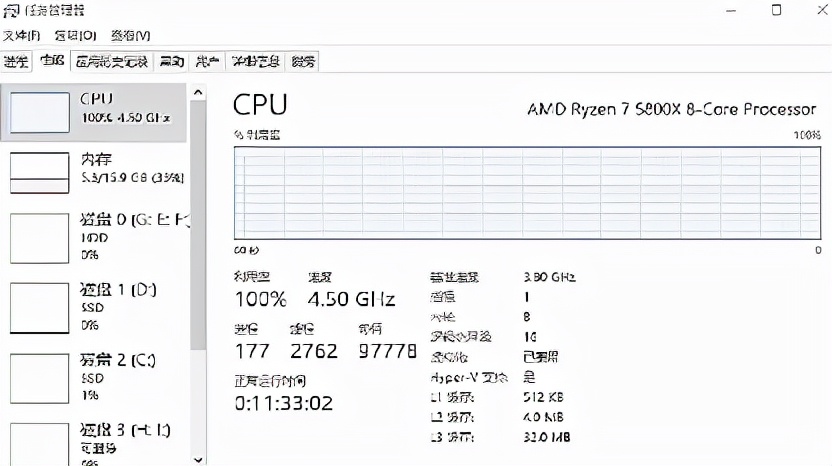Select the memory usage mini graph thumbnail
Viewport: 832px width, 466px height.
(x=40, y=173)
